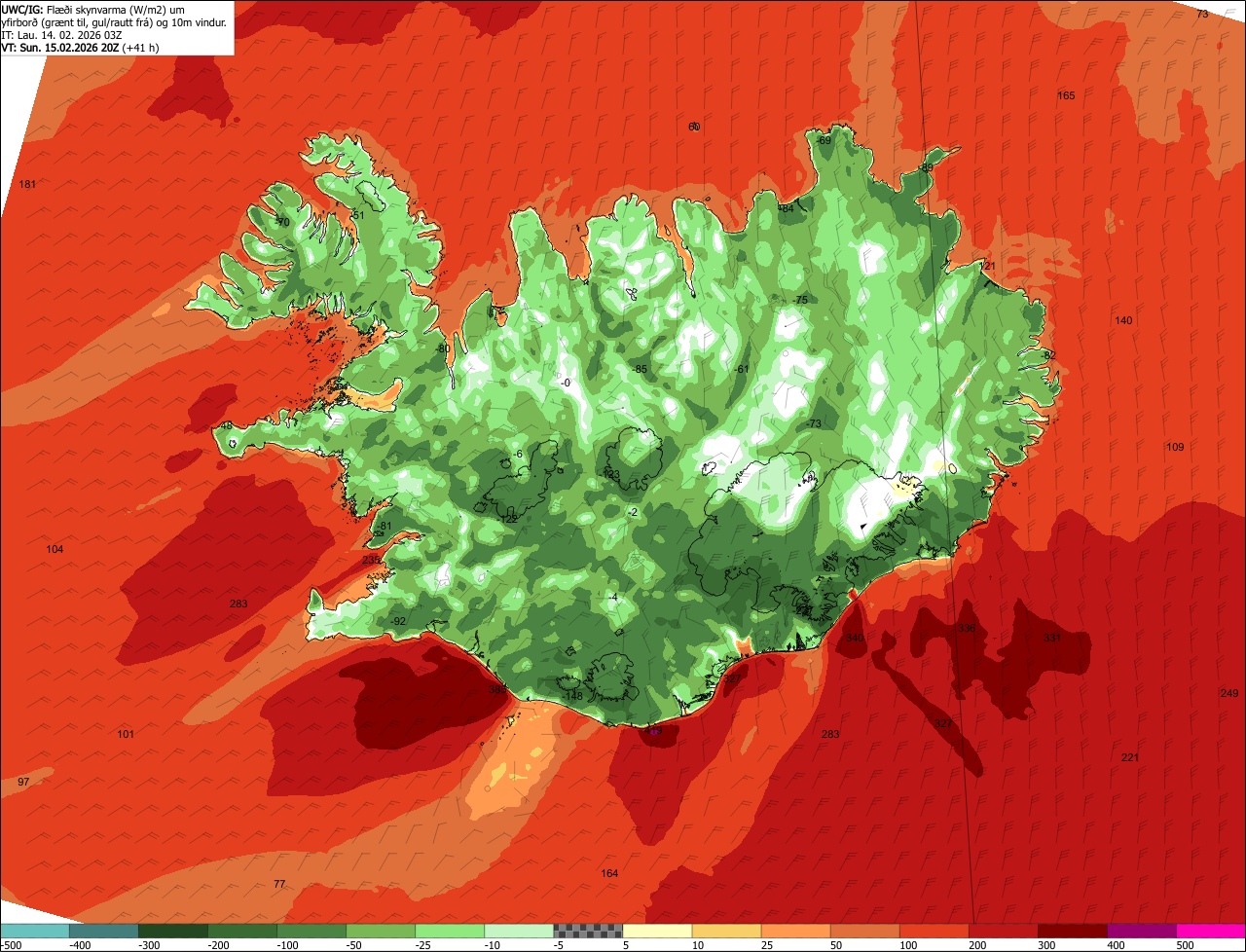Click the dark orange 50 to 100 swatch

coord(864,931)
